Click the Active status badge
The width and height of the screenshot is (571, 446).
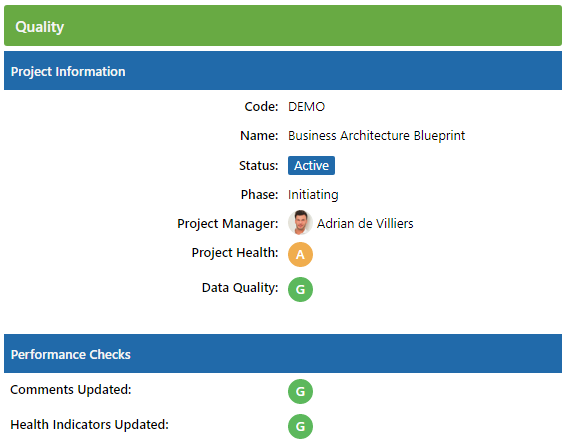coord(311,166)
